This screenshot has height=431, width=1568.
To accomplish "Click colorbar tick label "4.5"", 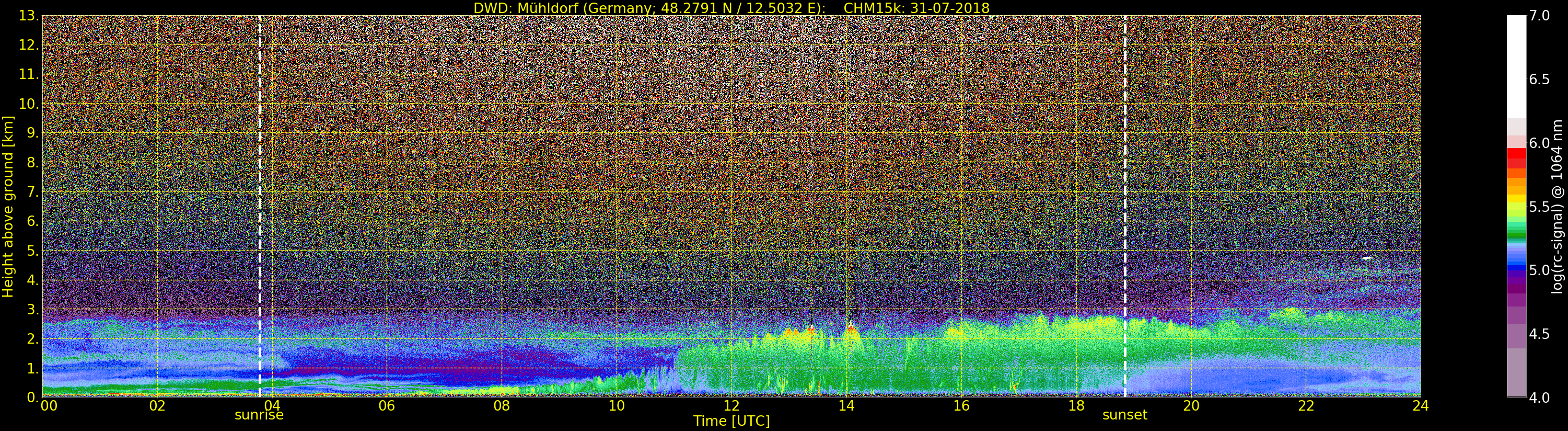I will [1539, 334].
